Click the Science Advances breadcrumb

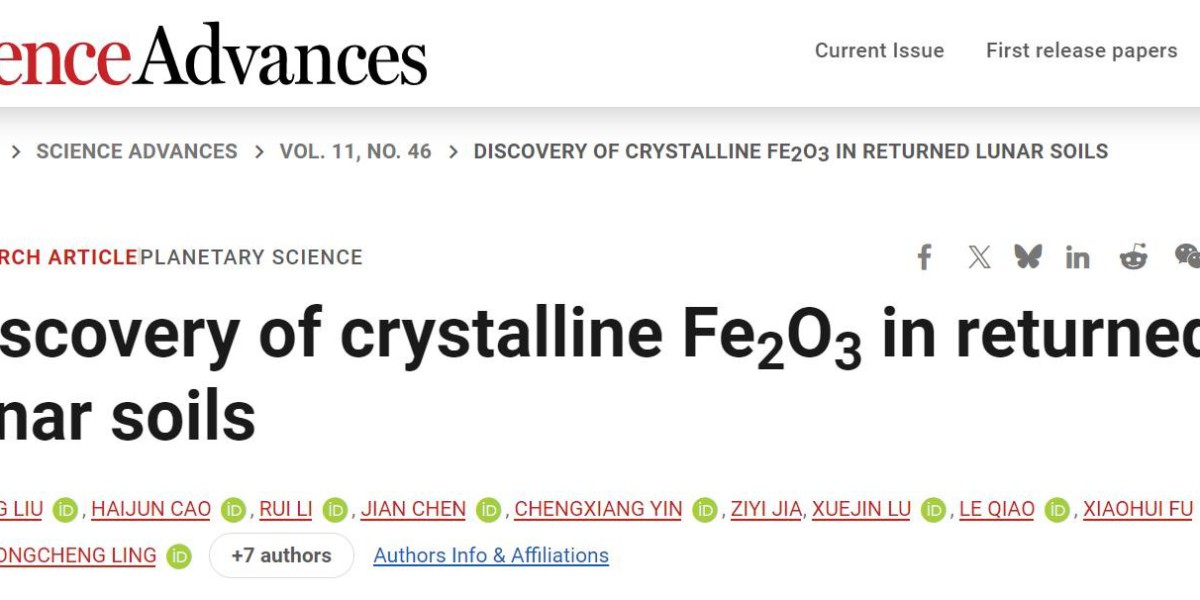pos(137,151)
